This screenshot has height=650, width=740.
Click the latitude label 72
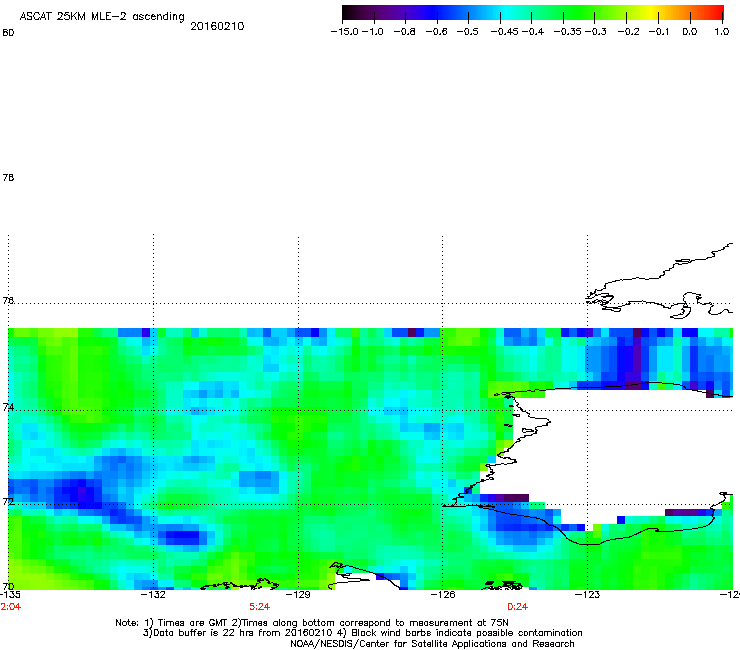tap(8, 502)
